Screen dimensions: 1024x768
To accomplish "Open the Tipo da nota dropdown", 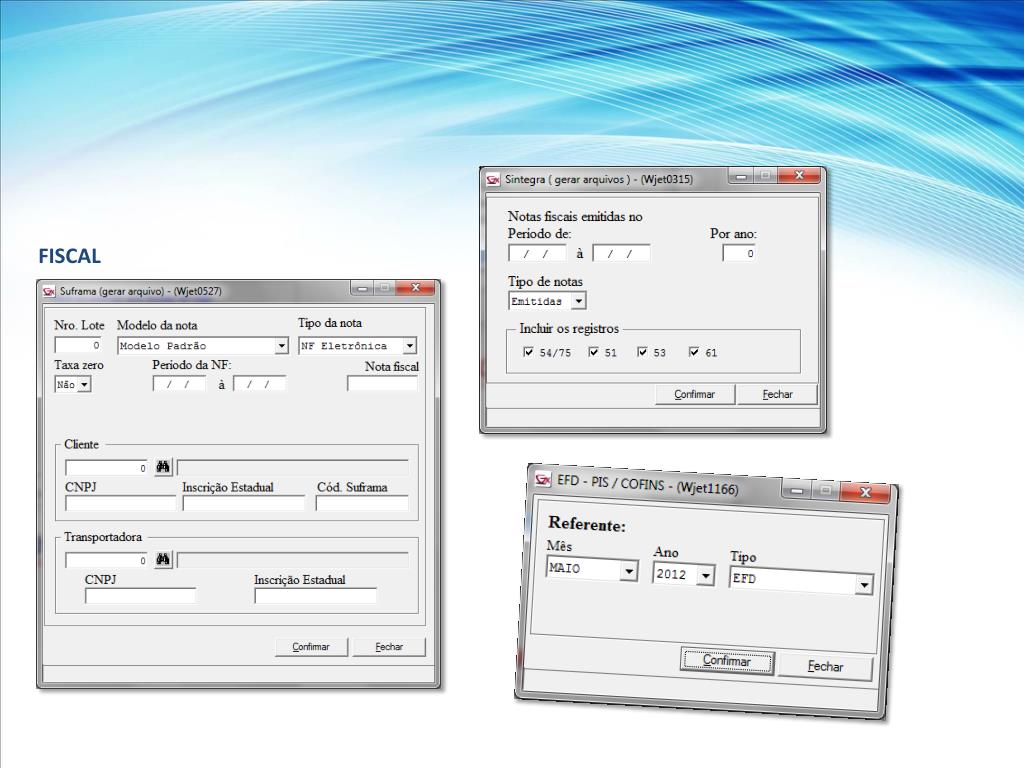I will (409, 345).
